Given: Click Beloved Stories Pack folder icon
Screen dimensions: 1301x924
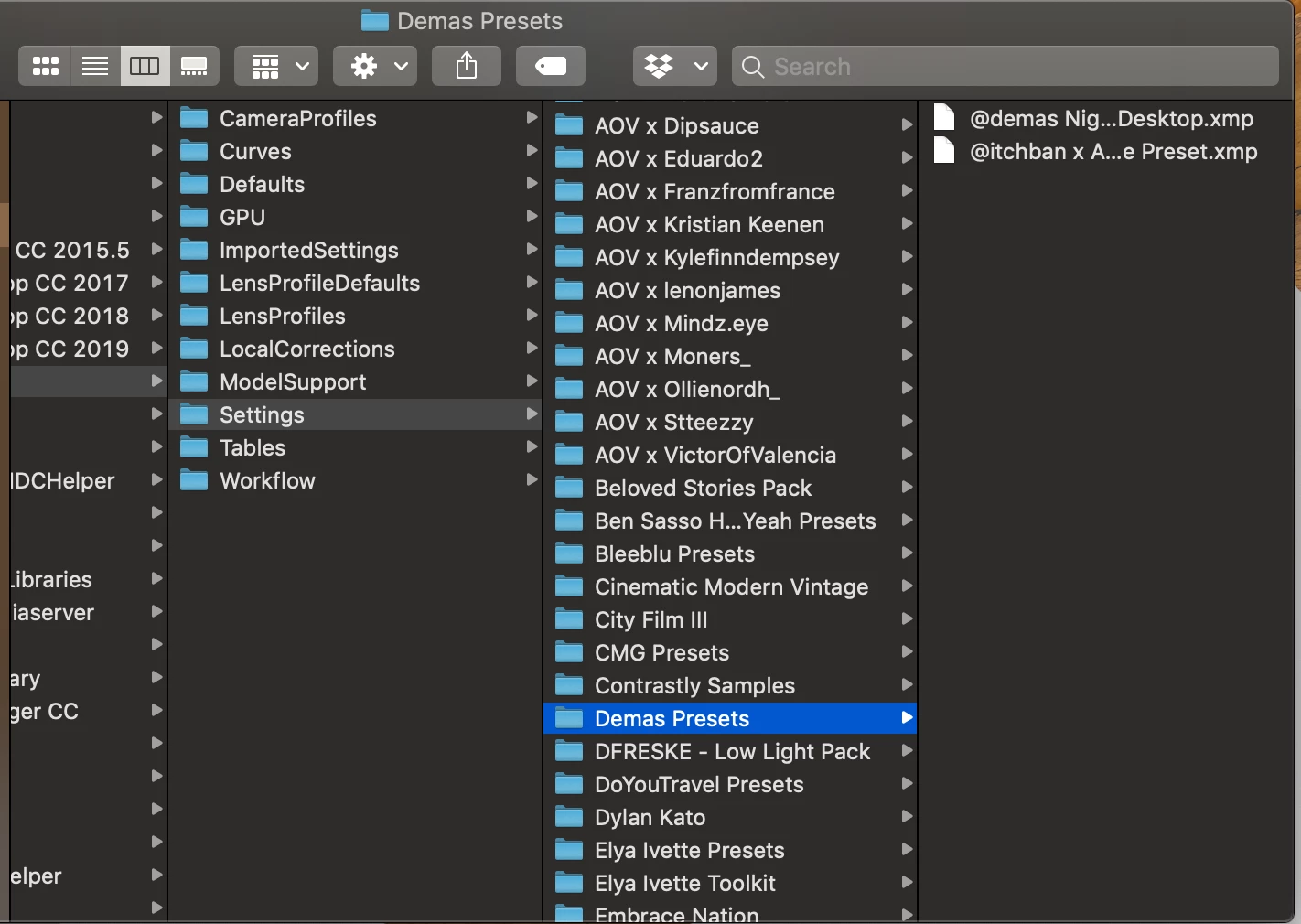Looking at the screenshot, I should (x=569, y=488).
